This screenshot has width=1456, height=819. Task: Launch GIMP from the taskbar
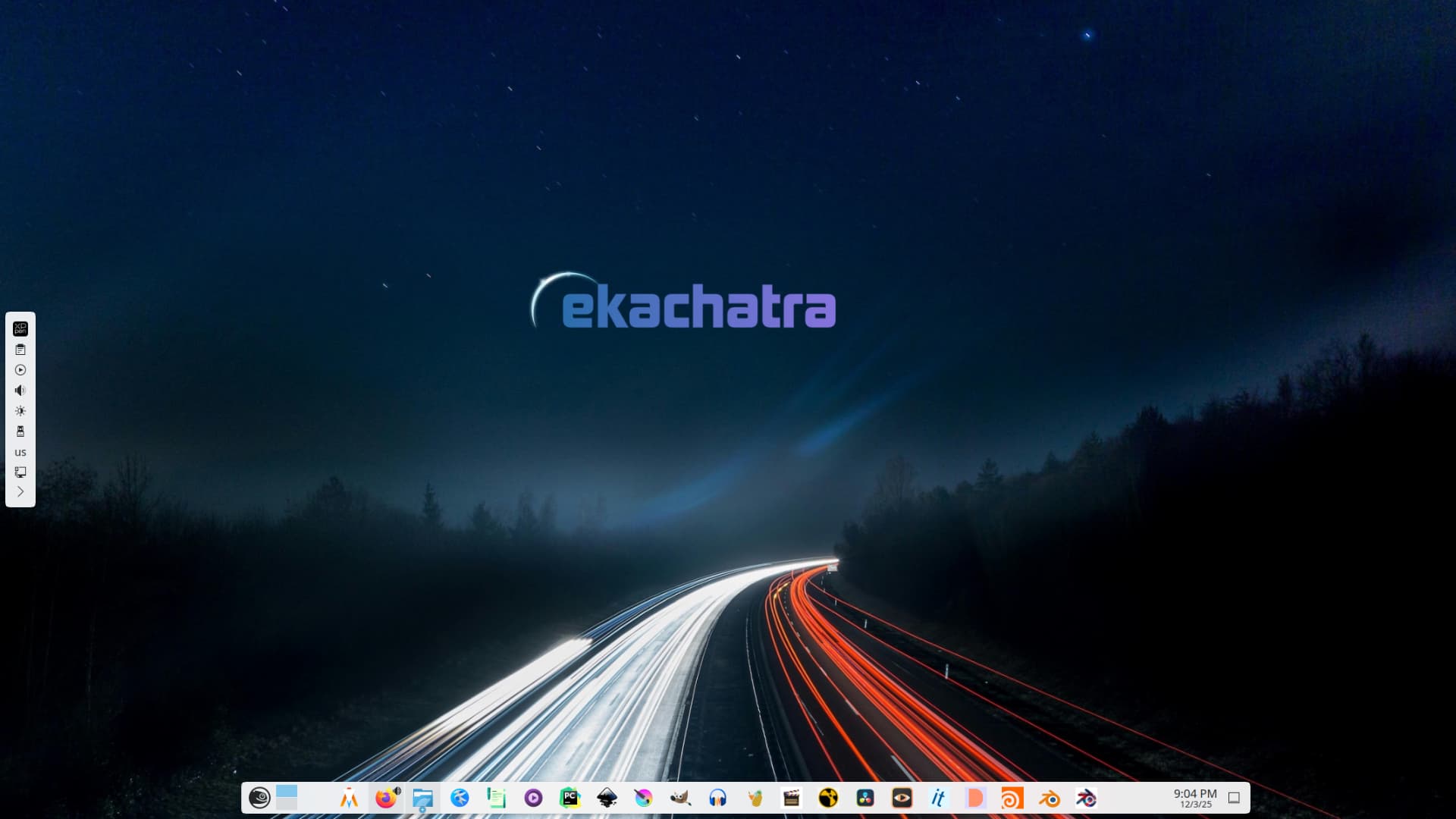(x=680, y=798)
